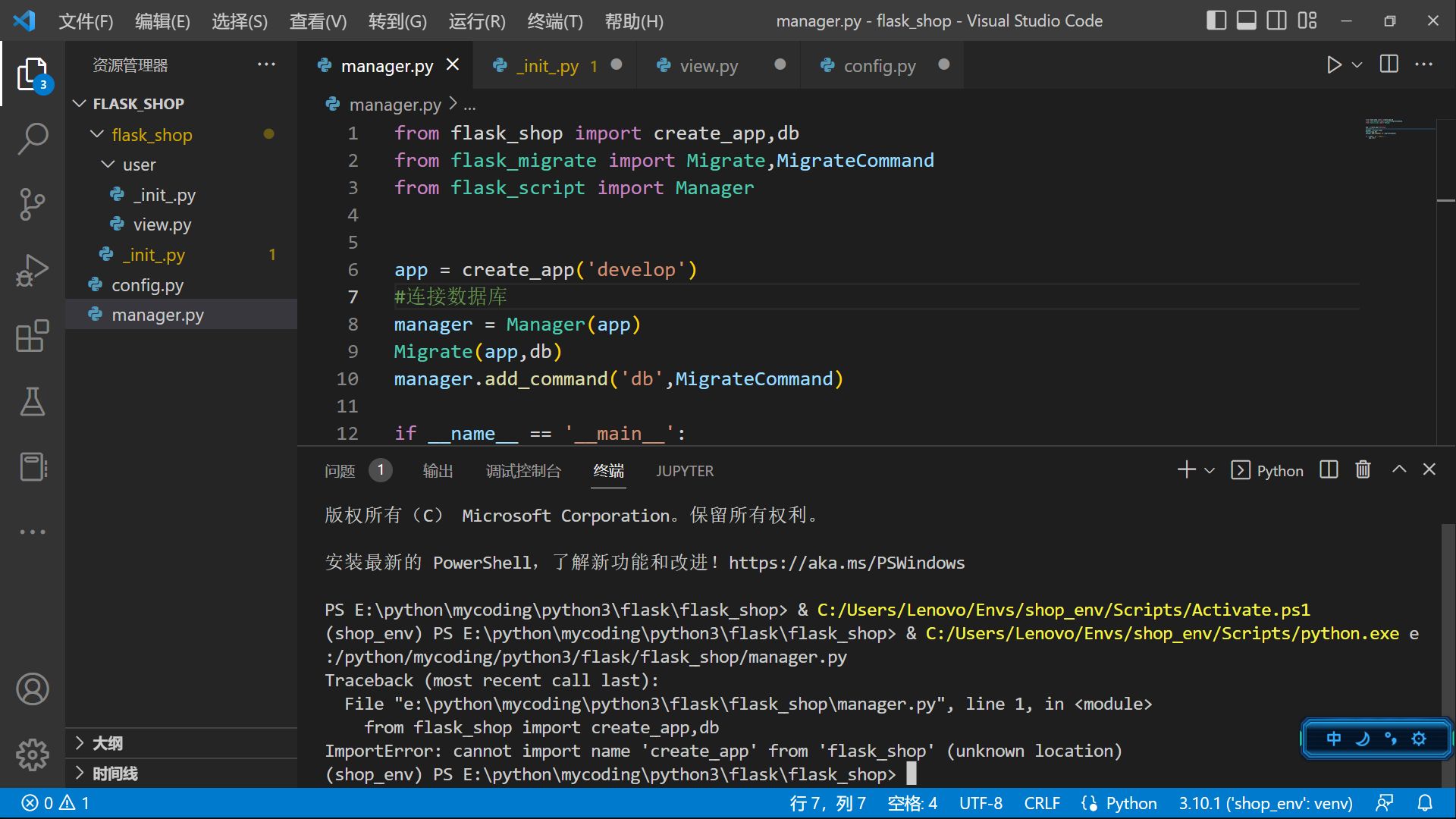The width and height of the screenshot is (1456, 819).
Task: Change CRLF end of line setting
Action: coord(1042,803)
